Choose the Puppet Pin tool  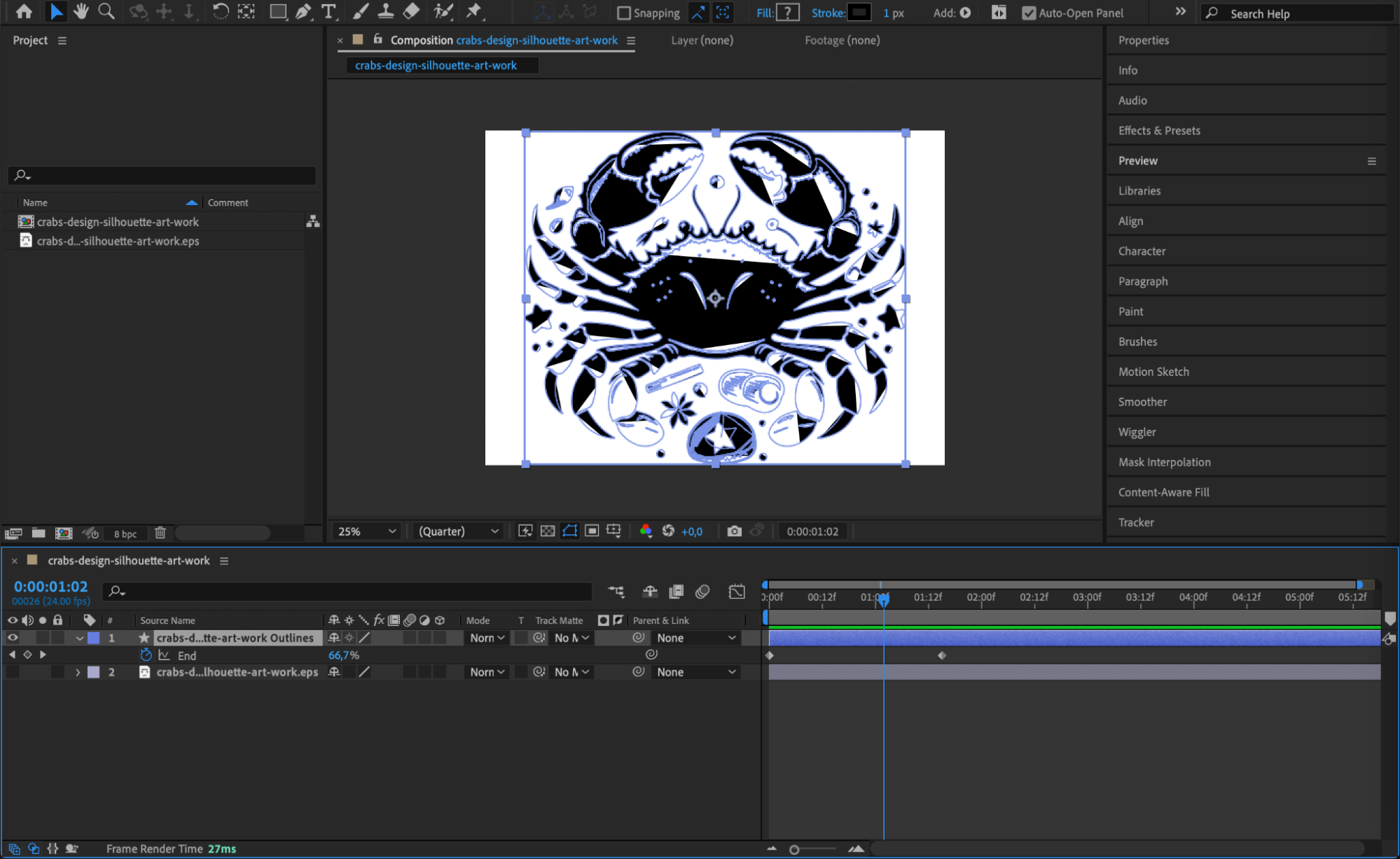(474, 12)
